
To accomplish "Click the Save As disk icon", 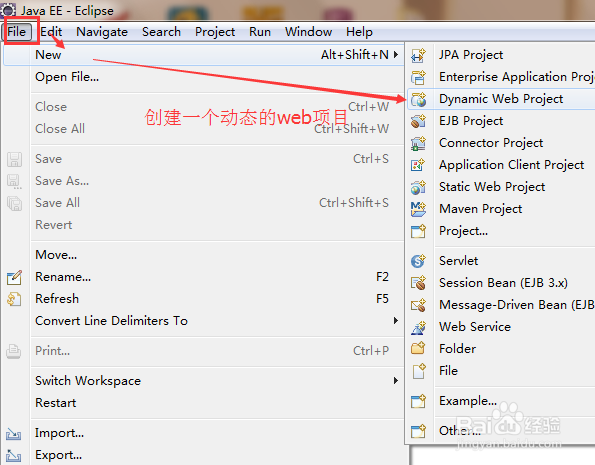I will (14, 181).
